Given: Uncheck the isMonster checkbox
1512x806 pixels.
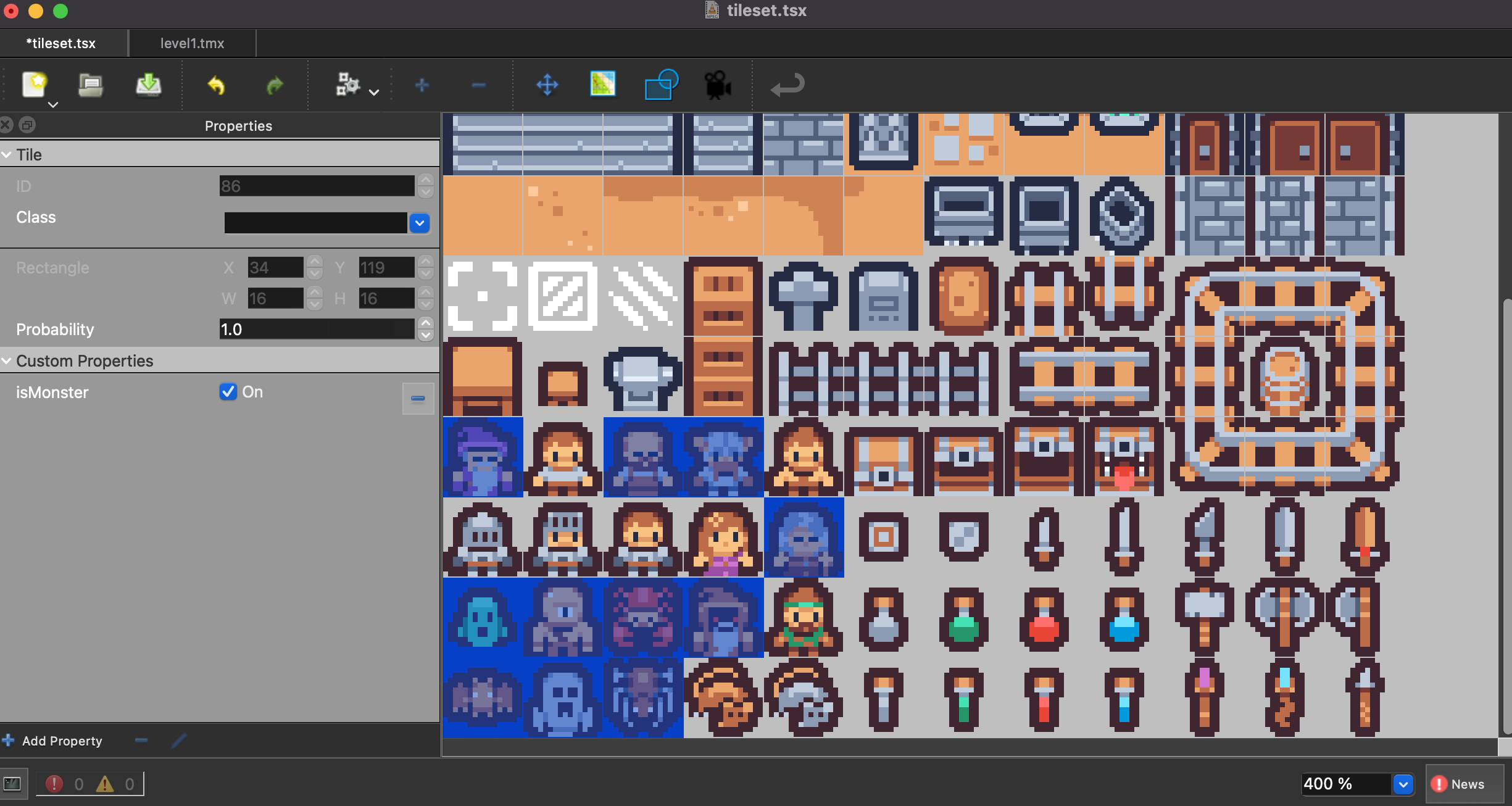Looking at the screenshot, I should tap(228, 392).
